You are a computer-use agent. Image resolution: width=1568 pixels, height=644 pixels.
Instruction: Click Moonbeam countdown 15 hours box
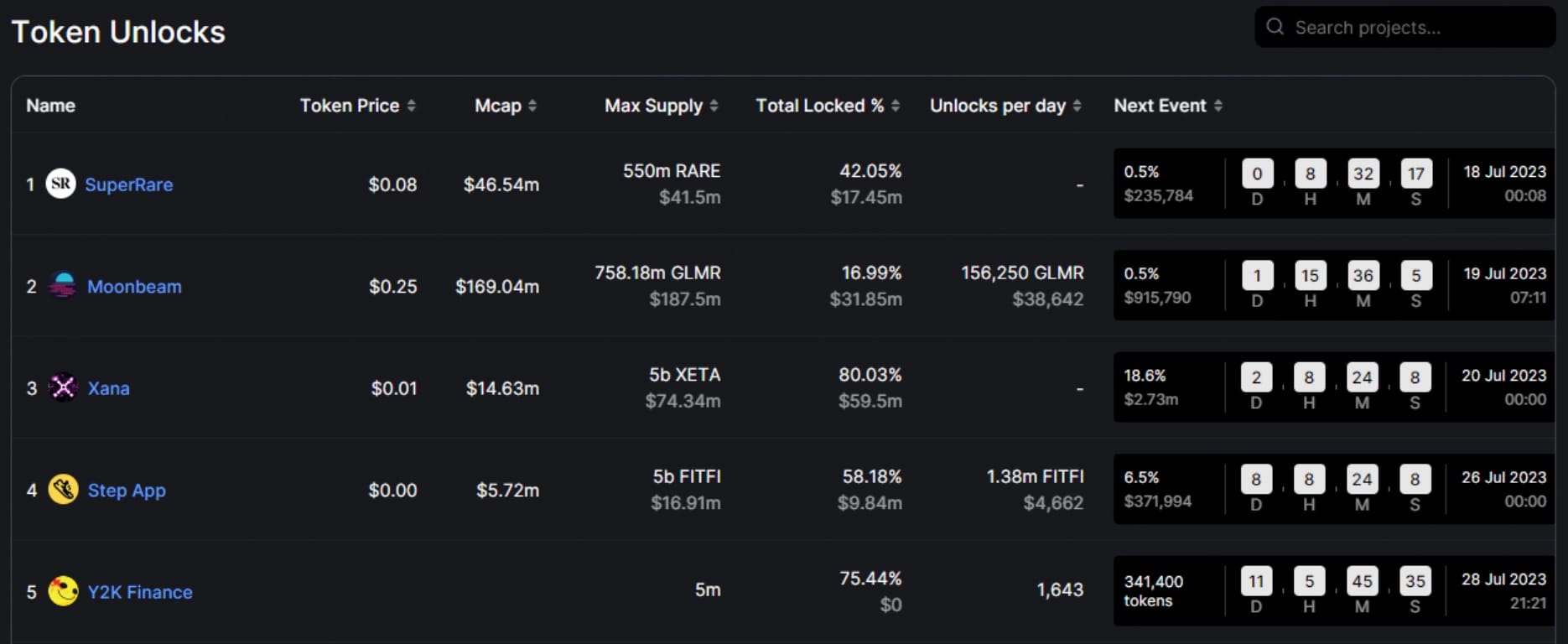(1310, 275)
